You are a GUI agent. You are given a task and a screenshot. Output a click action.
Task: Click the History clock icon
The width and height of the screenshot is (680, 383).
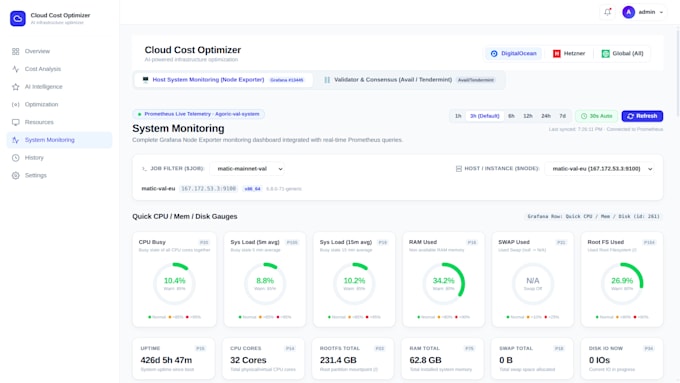point(16,158)
